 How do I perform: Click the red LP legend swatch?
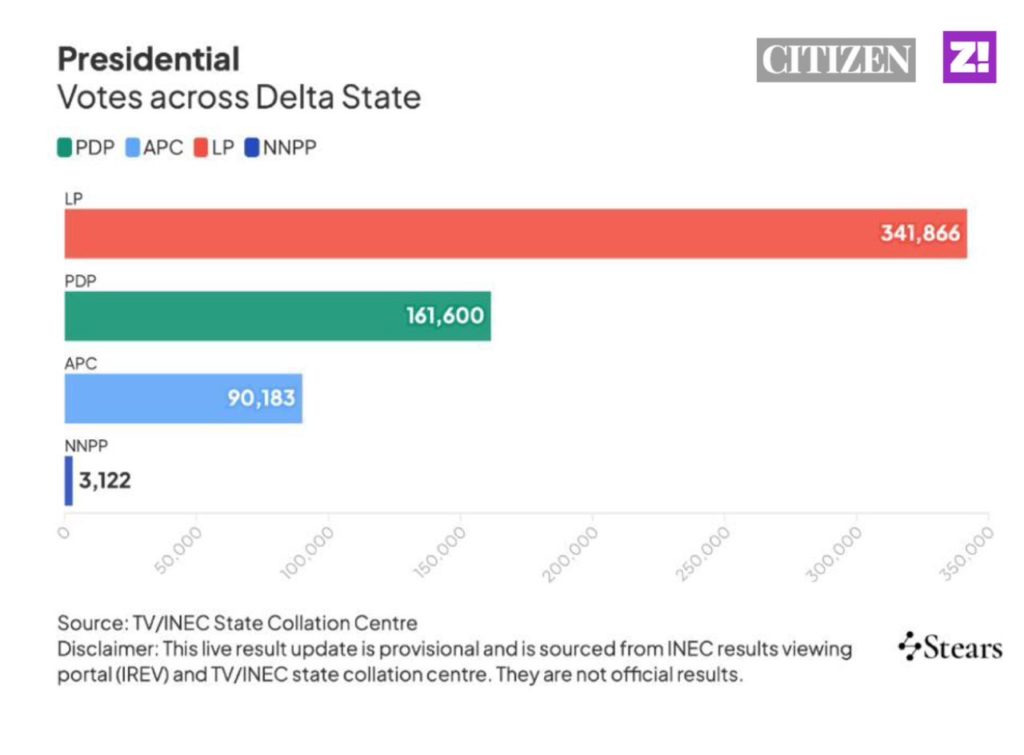pyautogui.click(x=200, y=148)
